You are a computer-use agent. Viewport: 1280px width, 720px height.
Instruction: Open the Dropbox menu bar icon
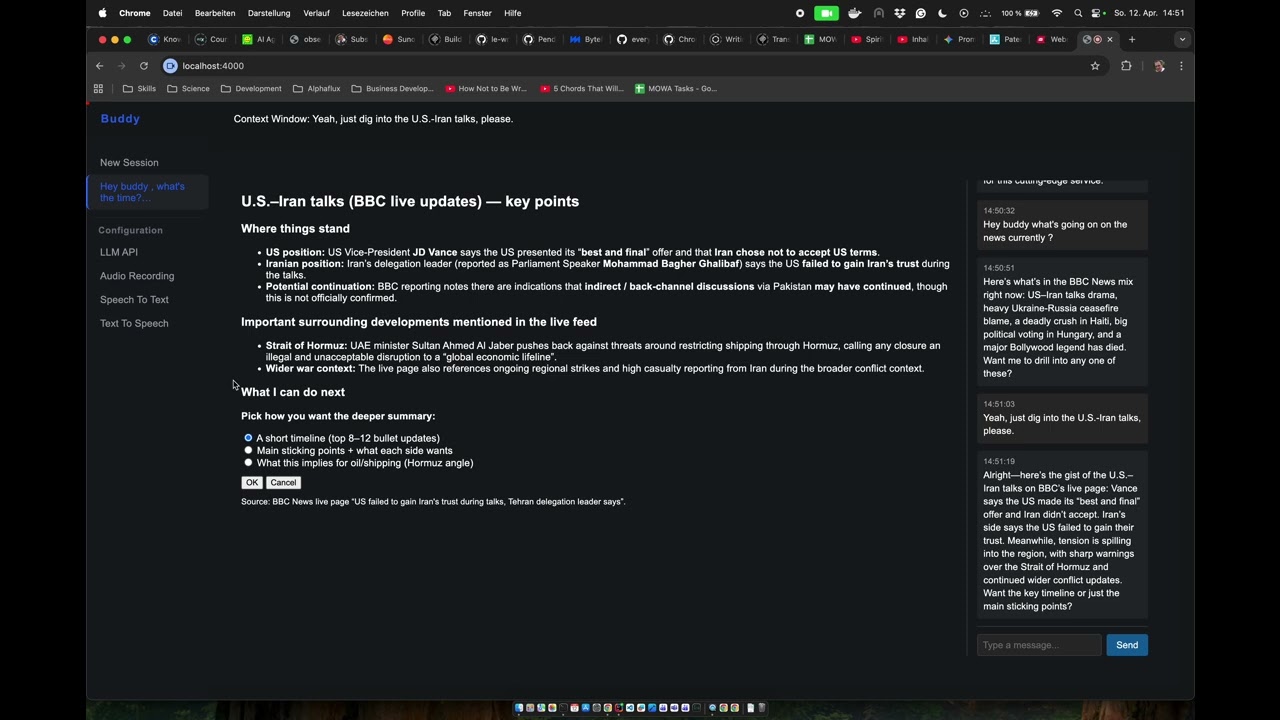pos(900,13)
